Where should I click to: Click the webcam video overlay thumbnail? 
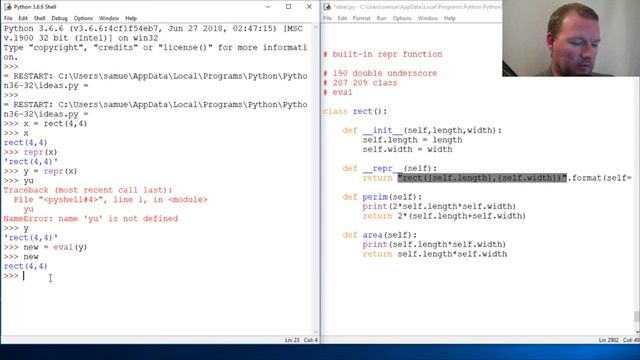tap(571, 38)
